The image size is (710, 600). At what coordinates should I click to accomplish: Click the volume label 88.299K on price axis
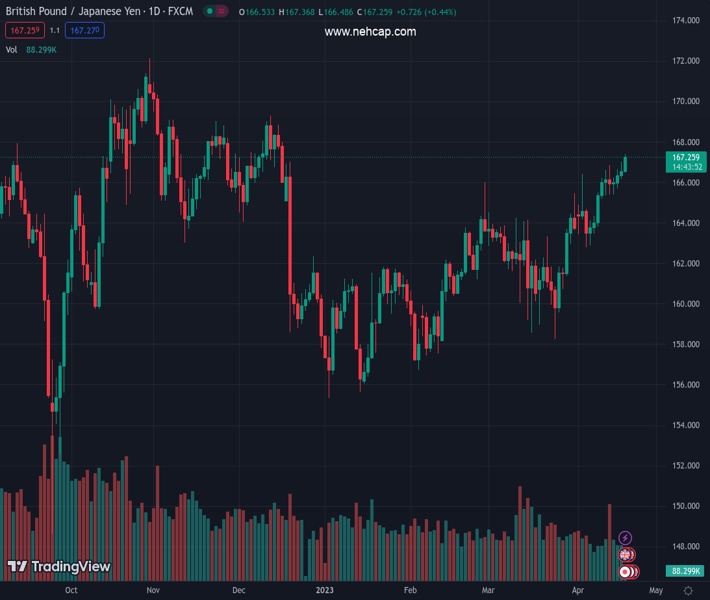[685, 571]
